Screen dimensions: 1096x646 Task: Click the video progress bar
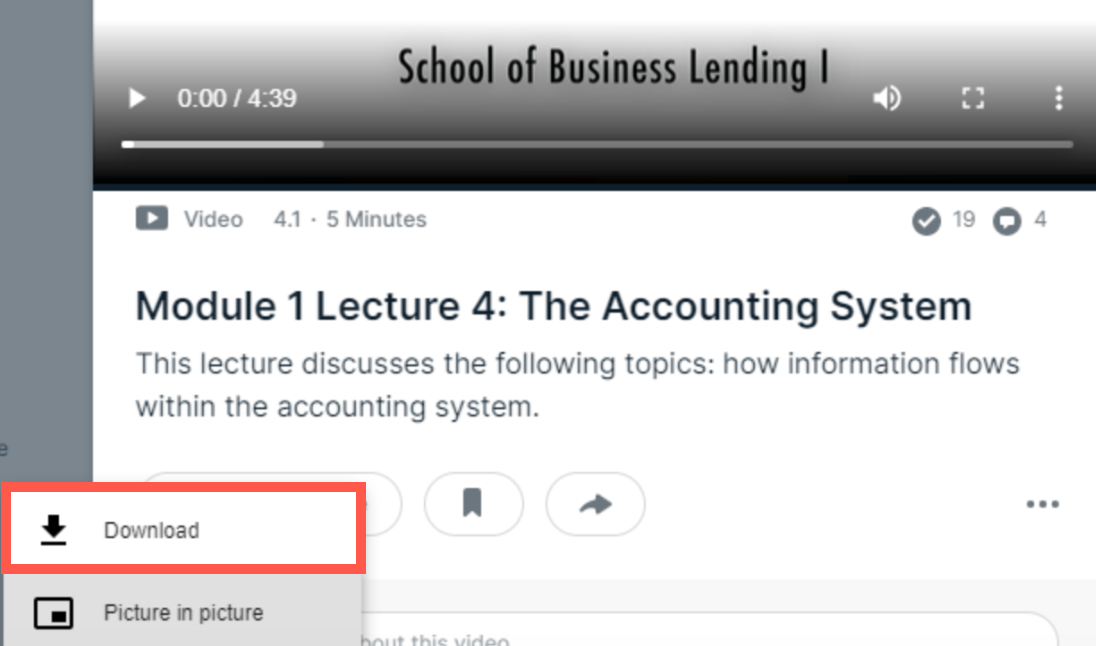(x=597, y=145)
